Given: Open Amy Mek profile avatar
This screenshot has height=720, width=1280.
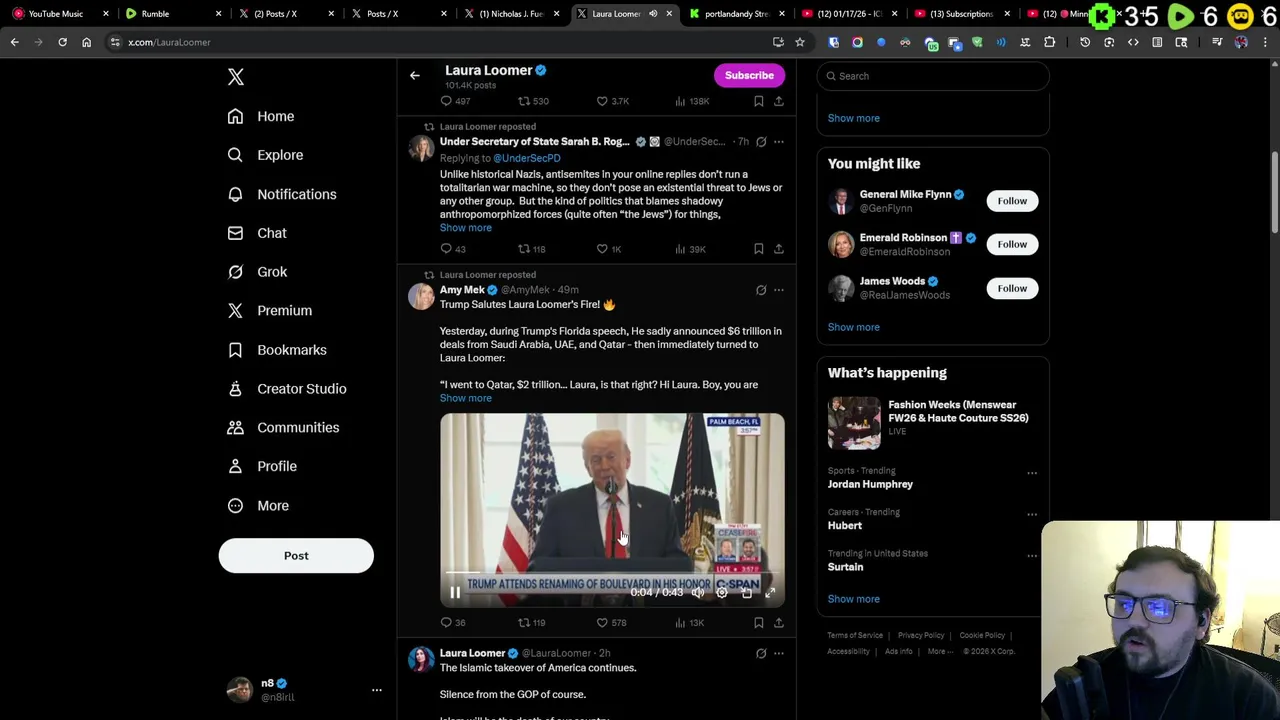Looking at the screenshot, I should tap(421, 296).
